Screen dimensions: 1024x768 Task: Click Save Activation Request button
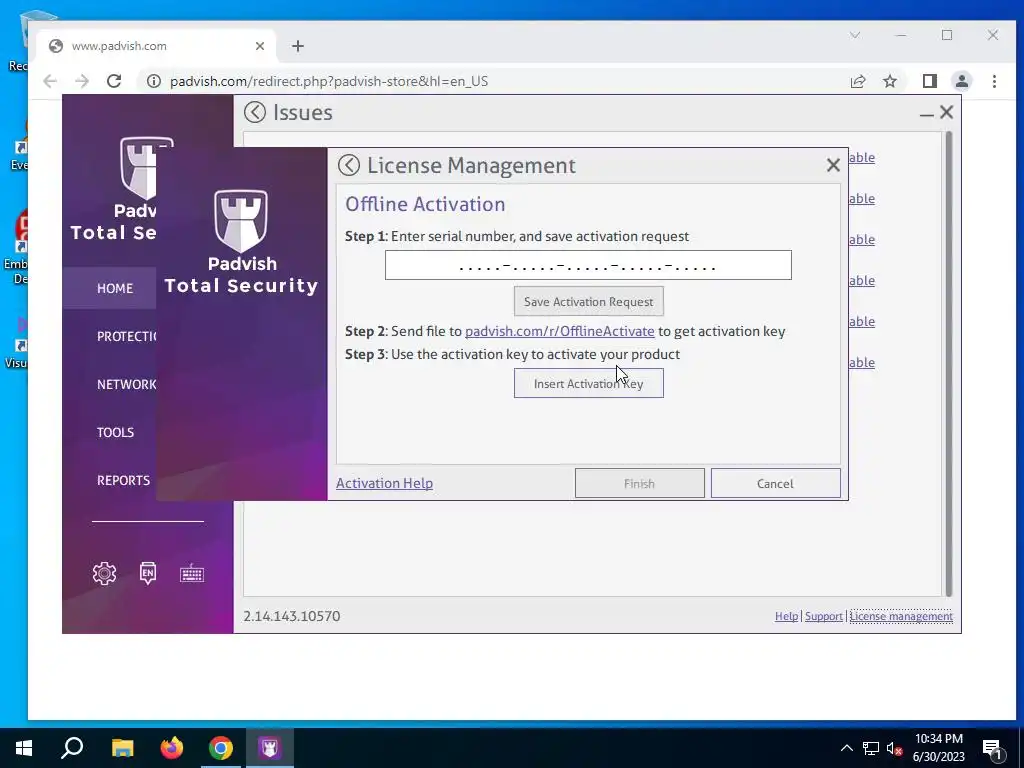tap(588, 302)
